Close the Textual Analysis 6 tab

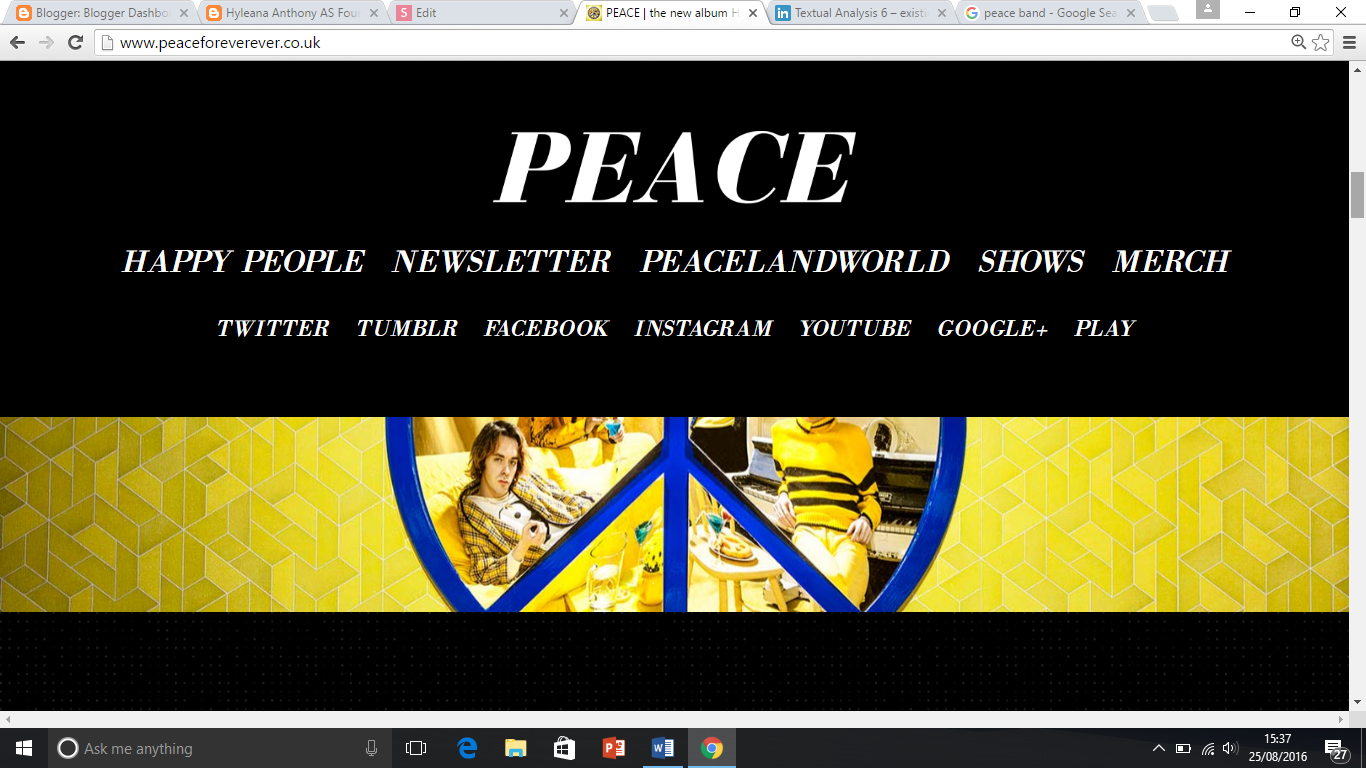click(x=942, y=13)
